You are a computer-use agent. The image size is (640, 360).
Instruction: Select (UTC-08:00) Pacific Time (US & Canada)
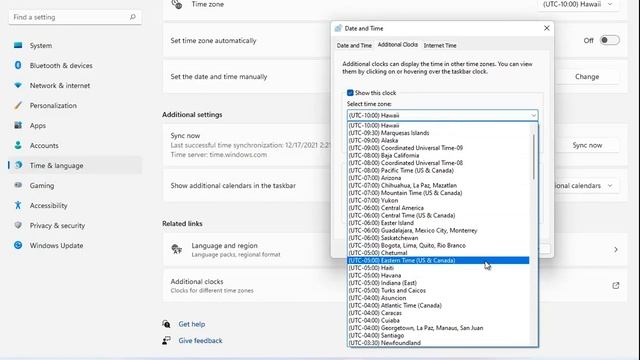438,171
